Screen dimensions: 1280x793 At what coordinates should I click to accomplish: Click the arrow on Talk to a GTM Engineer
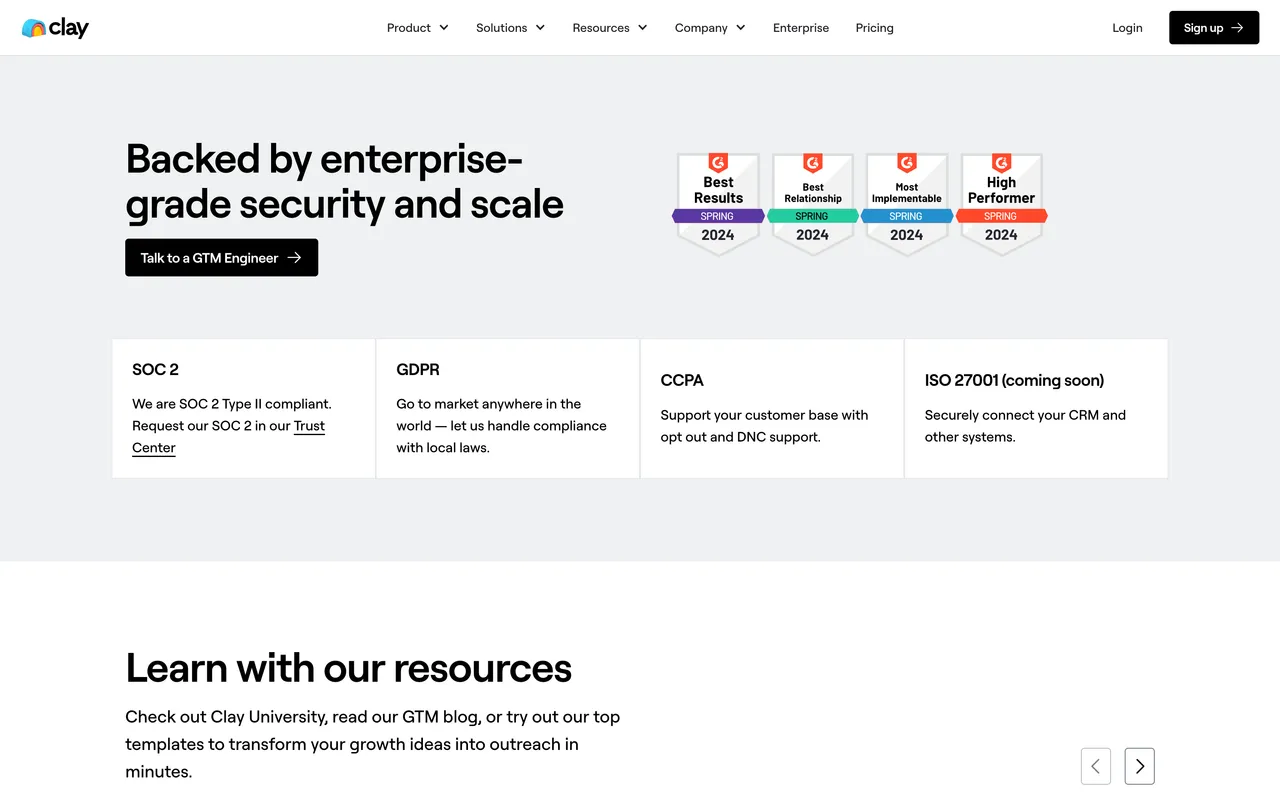click(x=293, y=257)
